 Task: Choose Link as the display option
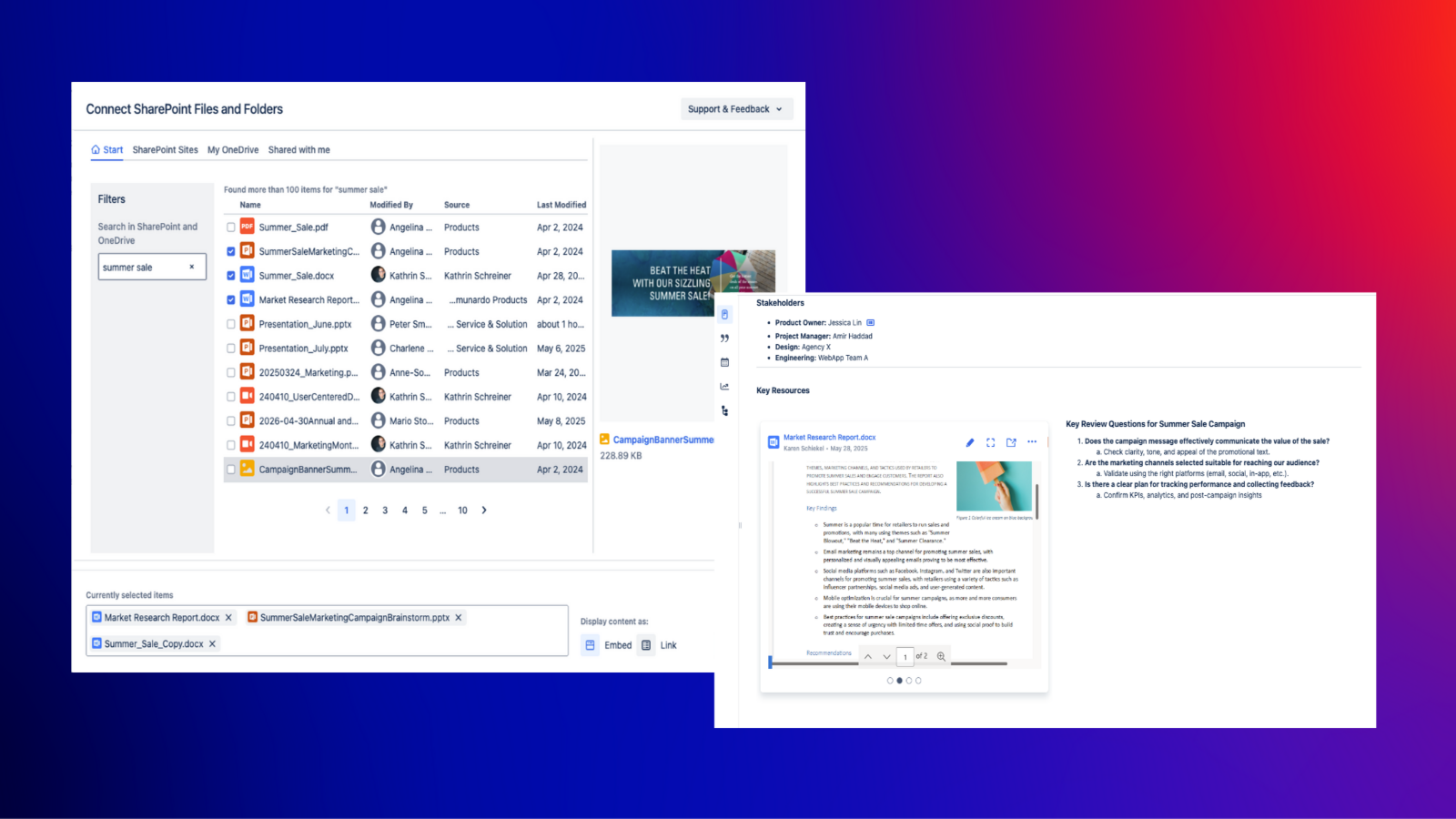click(x=659, y=645)
